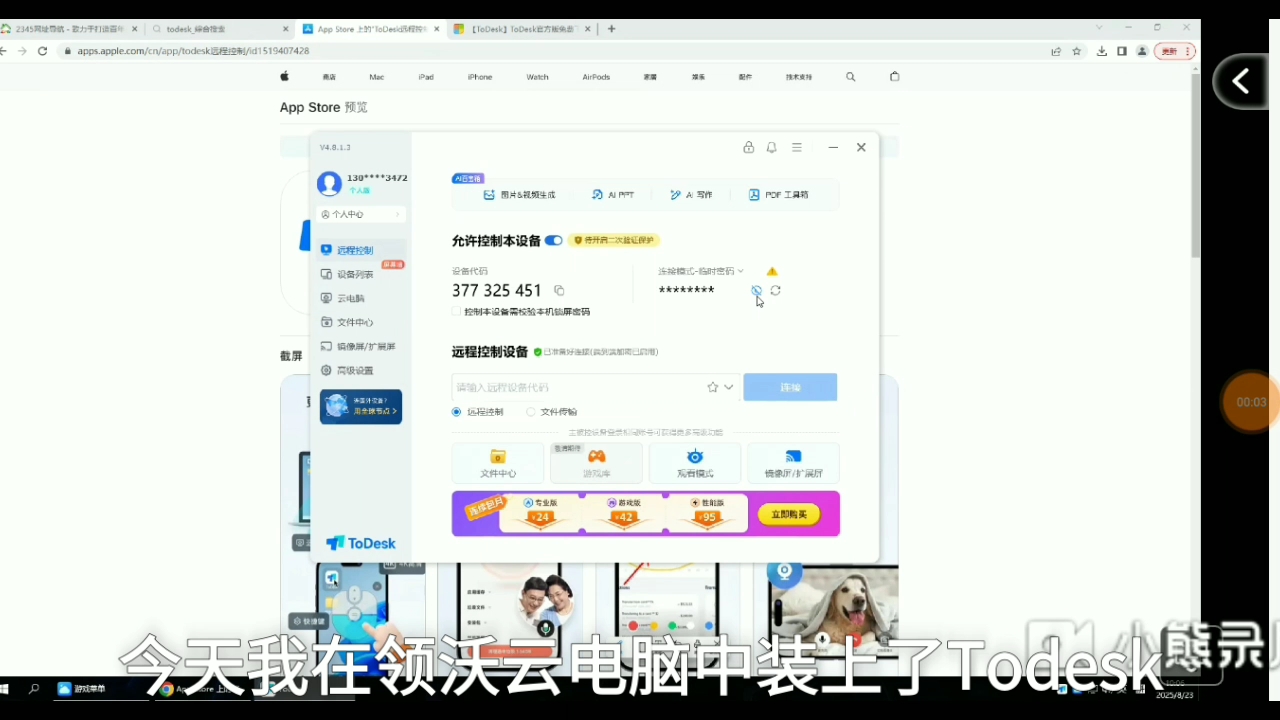Open the lock screen icon in ToDesk title bar
This screenshot has width=1280, height=720.
pos(748,147)
